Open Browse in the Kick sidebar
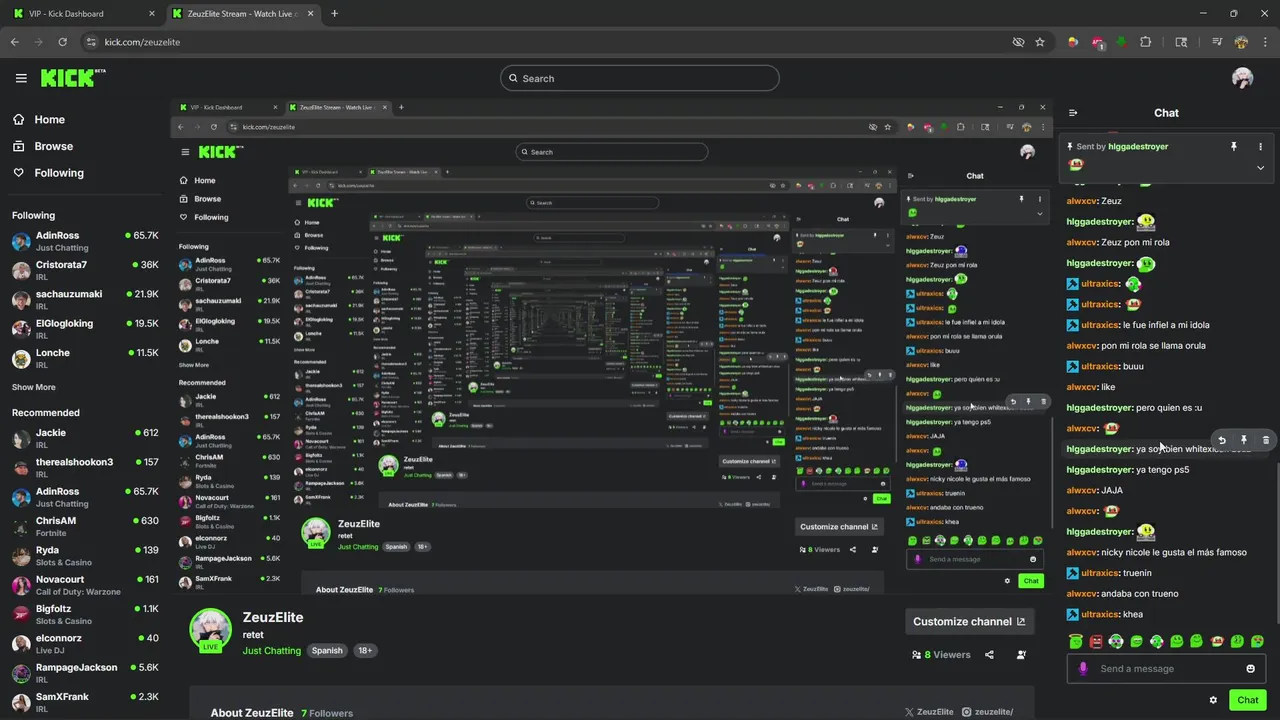 click(x=42, y=146)
